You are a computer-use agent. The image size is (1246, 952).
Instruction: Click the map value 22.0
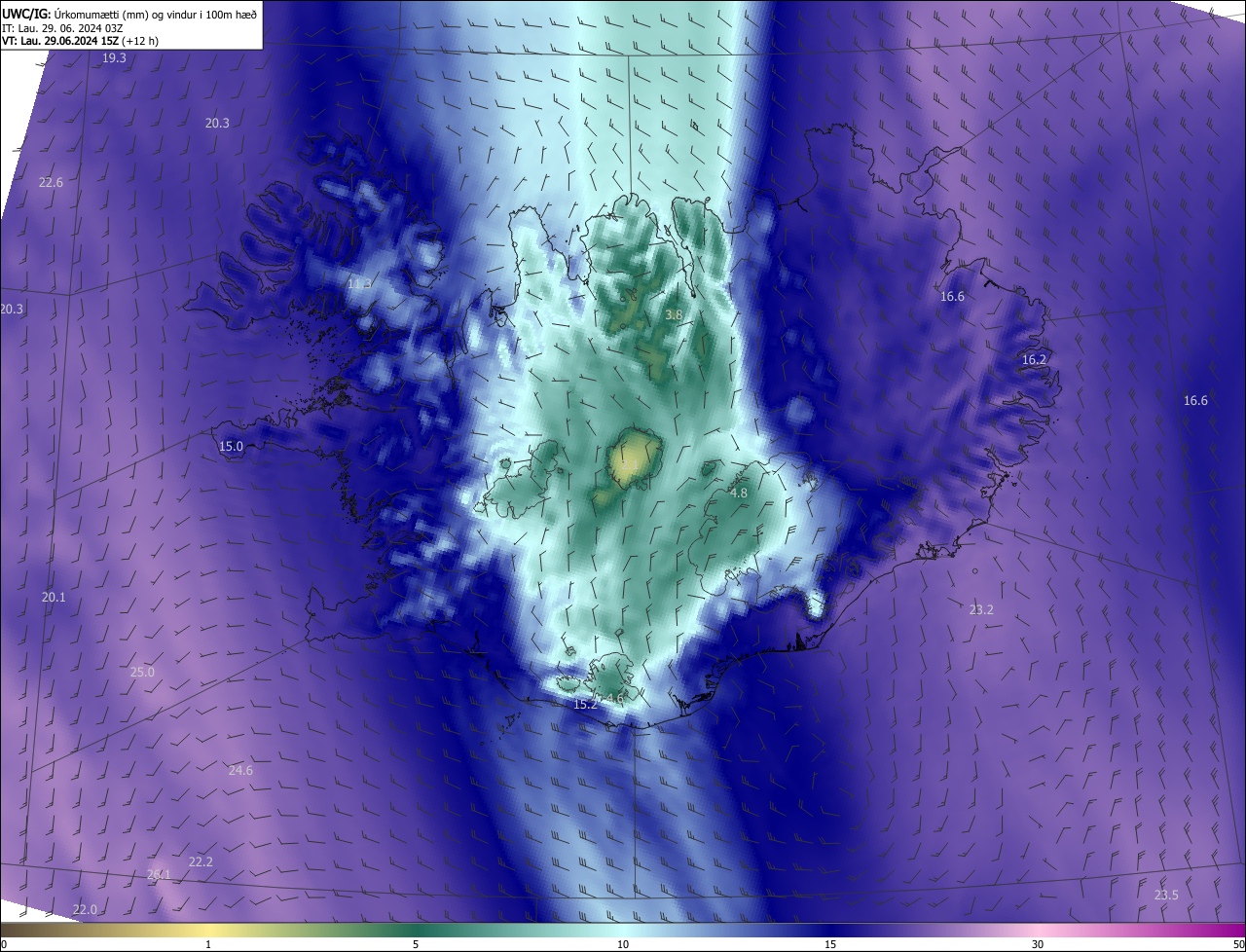click(85, 910)
